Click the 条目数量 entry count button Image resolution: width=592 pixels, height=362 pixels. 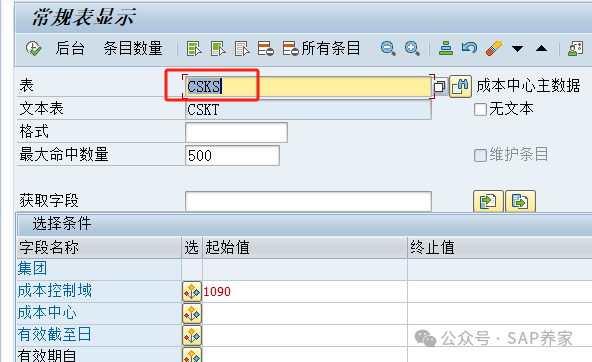(133, 49)
